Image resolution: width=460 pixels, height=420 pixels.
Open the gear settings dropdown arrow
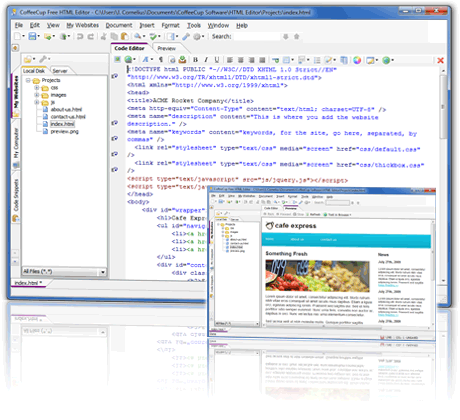point(203,36)
